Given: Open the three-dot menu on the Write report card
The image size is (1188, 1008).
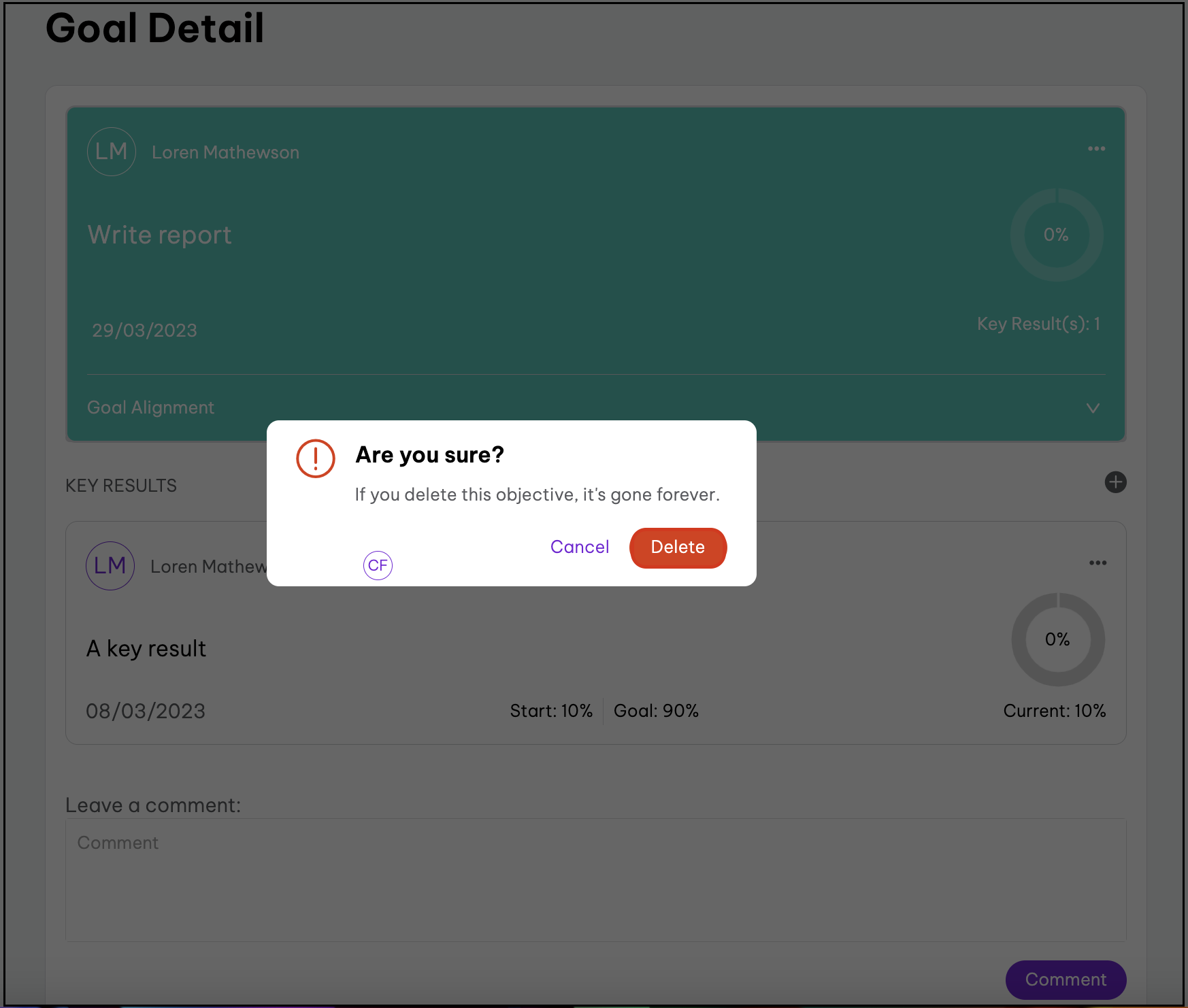Looking at the screenshot, I should [x=1096, y=148].
